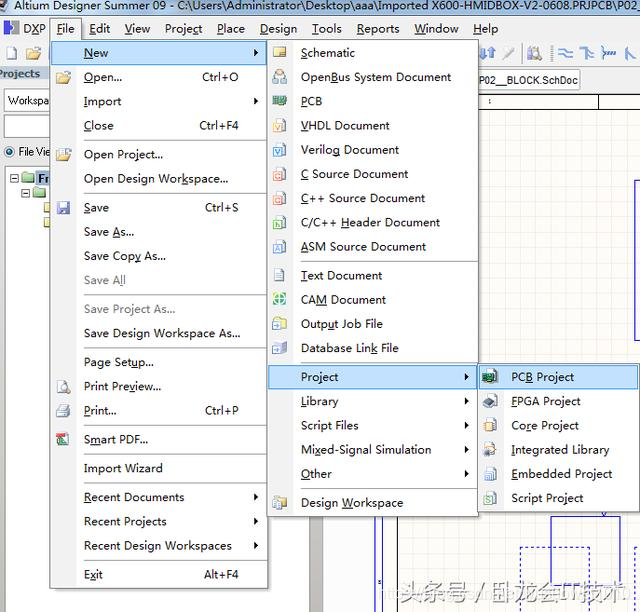Click the printer icon beside Print...
This screenshot has width=640, height=612.
pos(63,410)
